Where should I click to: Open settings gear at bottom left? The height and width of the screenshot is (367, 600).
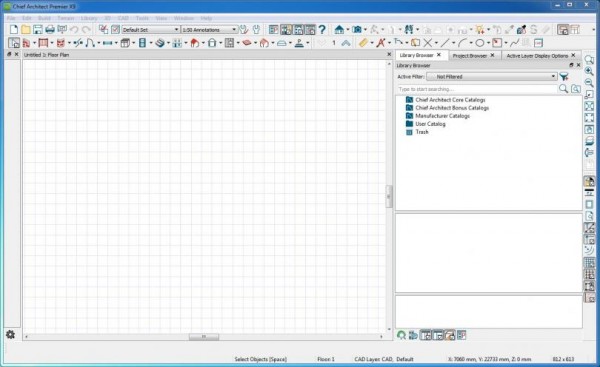coord(10,334)
